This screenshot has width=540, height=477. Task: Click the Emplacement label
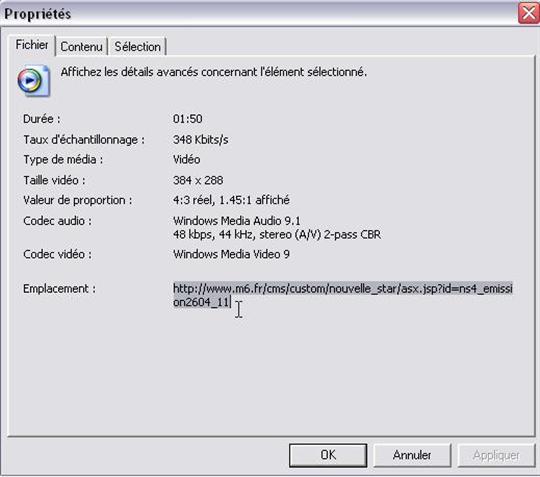(x=59, y=289)
